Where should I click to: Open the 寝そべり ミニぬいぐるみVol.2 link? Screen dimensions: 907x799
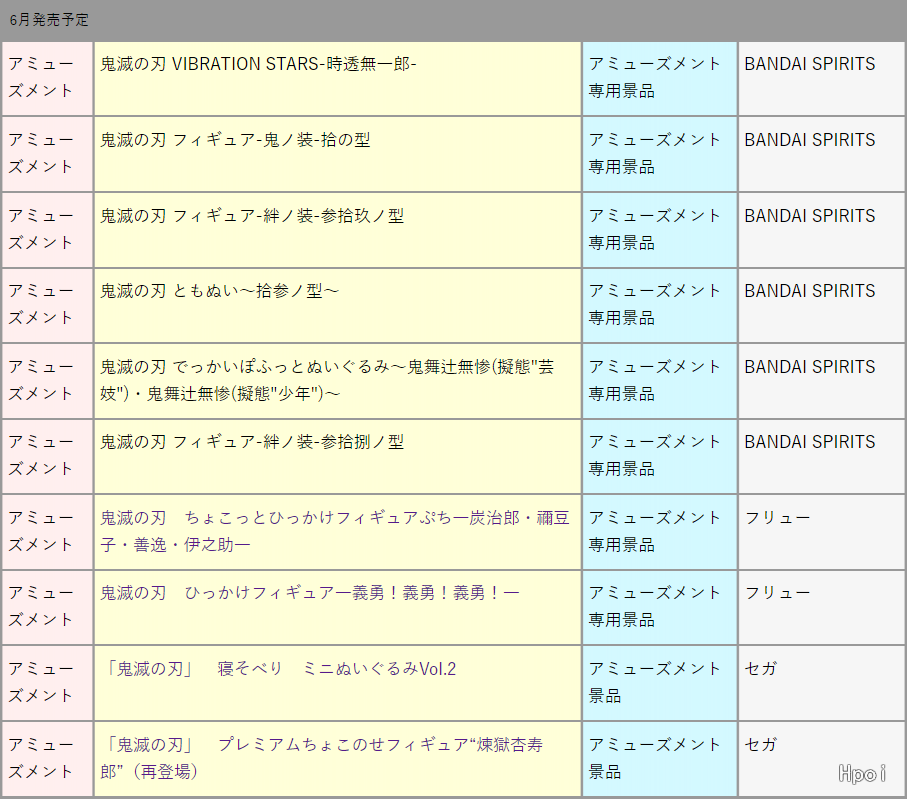[281, 669]
